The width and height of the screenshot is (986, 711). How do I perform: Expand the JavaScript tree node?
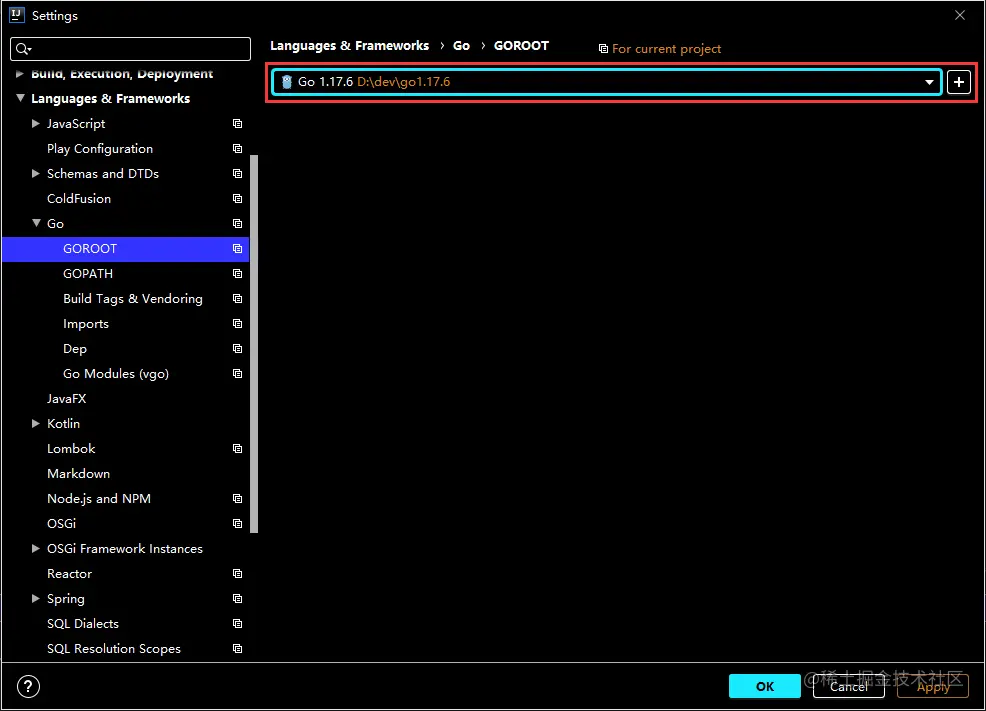(36, 124)
